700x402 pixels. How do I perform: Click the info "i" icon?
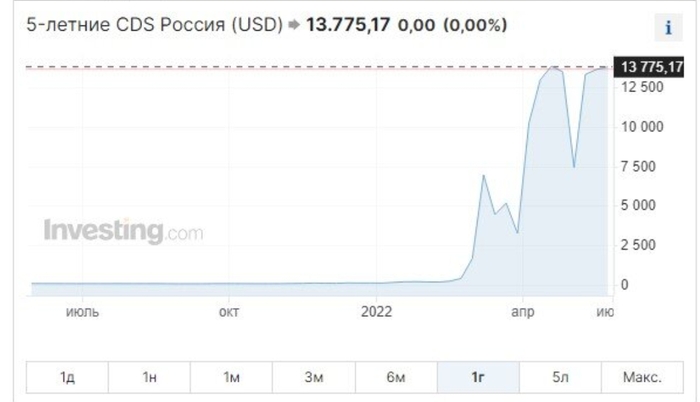(666, 27)
